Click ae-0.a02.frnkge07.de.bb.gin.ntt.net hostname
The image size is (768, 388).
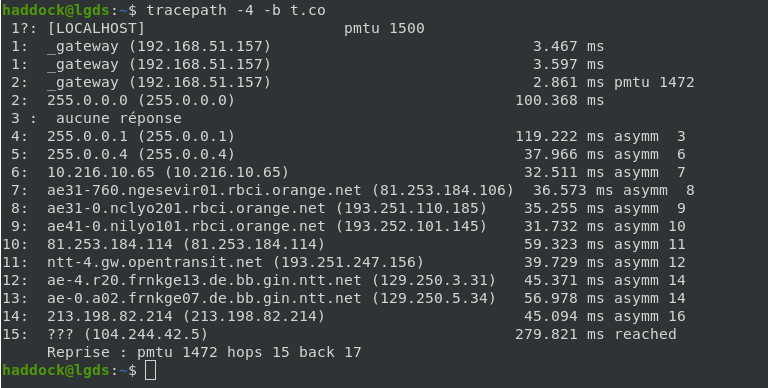click(x=204, y=298)
